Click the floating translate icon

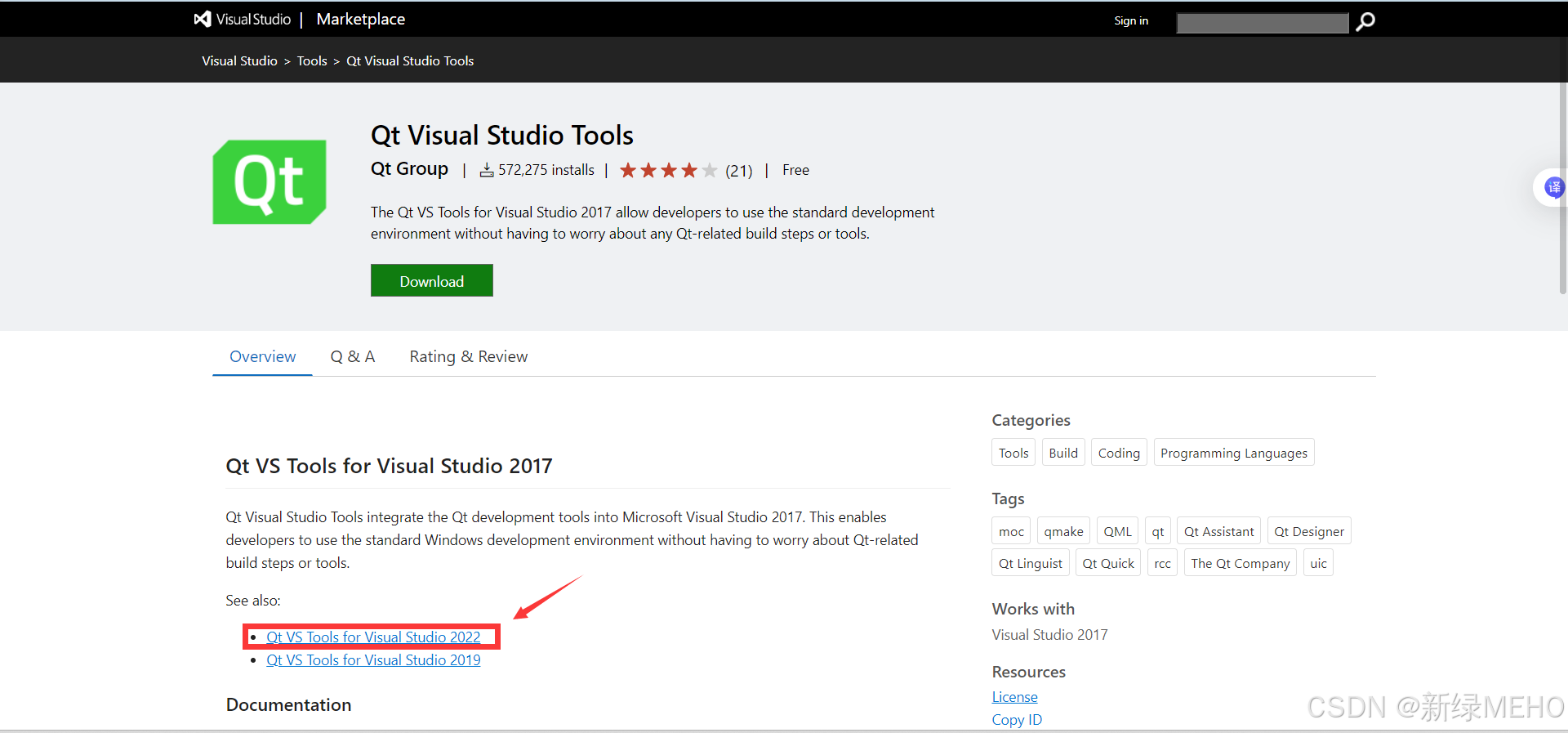[x=1553, y=188]
